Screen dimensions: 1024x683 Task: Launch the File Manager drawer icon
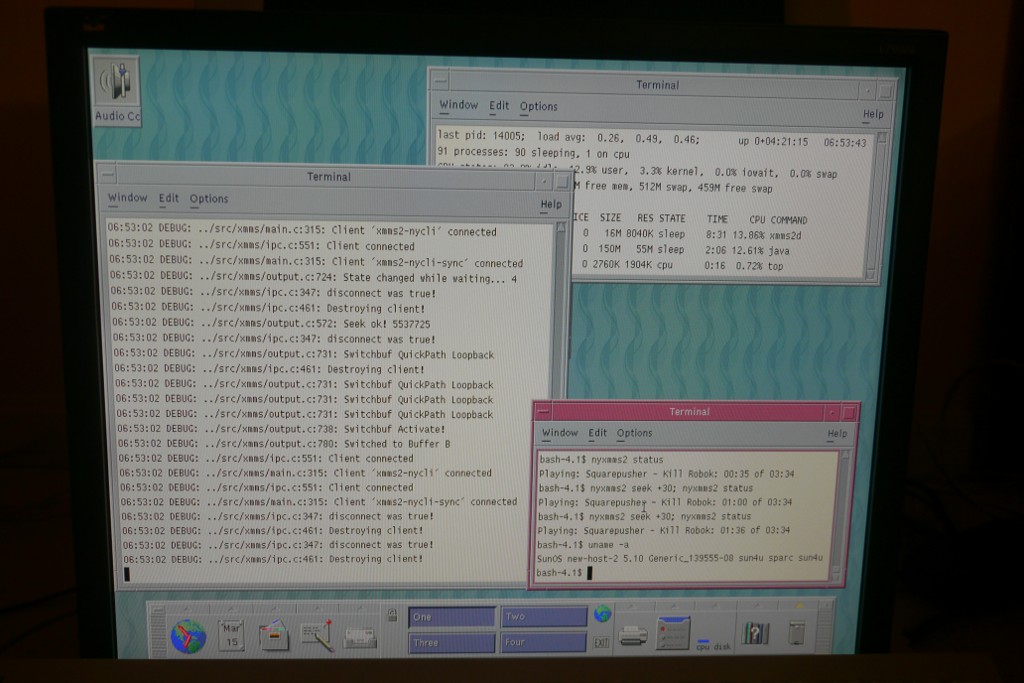274,635
